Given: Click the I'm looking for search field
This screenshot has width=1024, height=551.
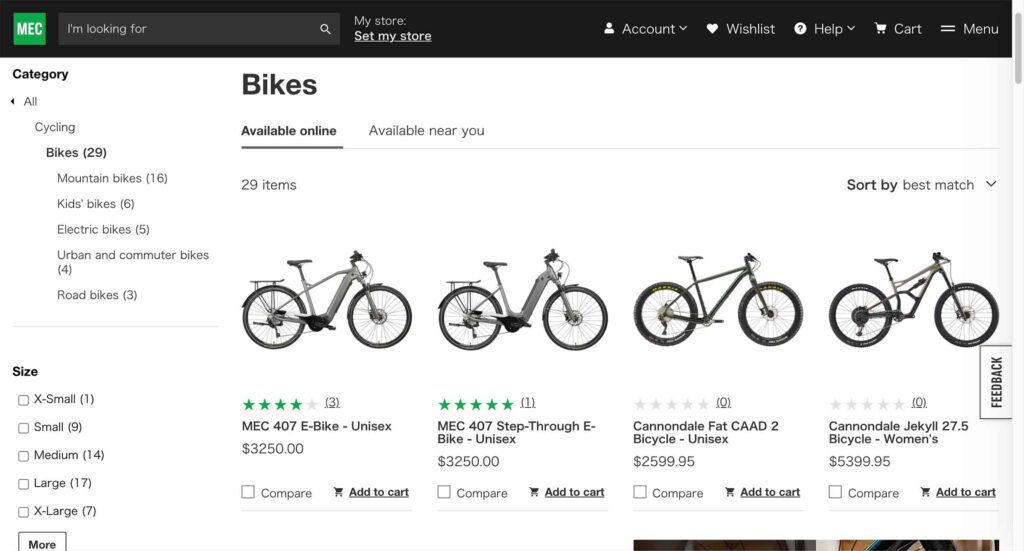Looking at the screenshot, I should [x=188, y=29].
